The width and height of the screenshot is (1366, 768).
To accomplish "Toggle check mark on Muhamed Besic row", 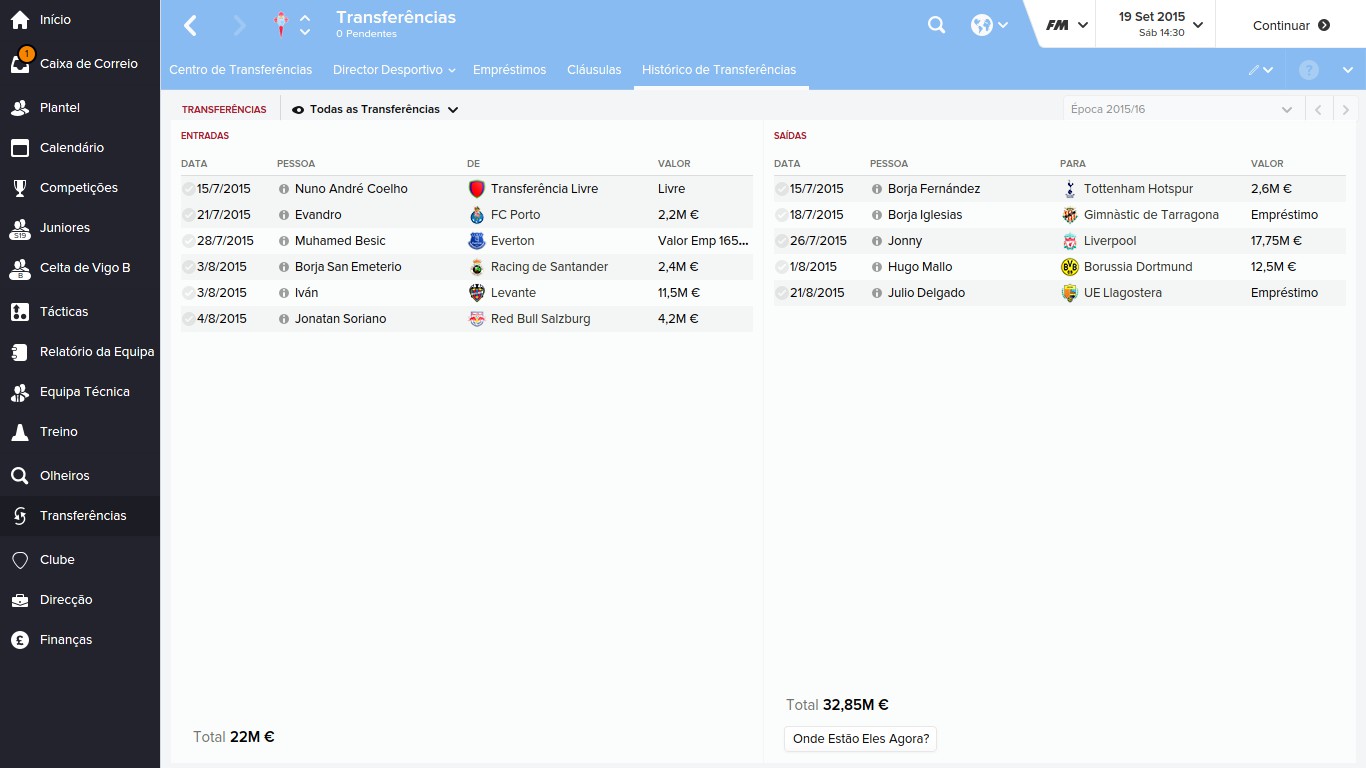I will pyautogui.click(x=188, y=241).
